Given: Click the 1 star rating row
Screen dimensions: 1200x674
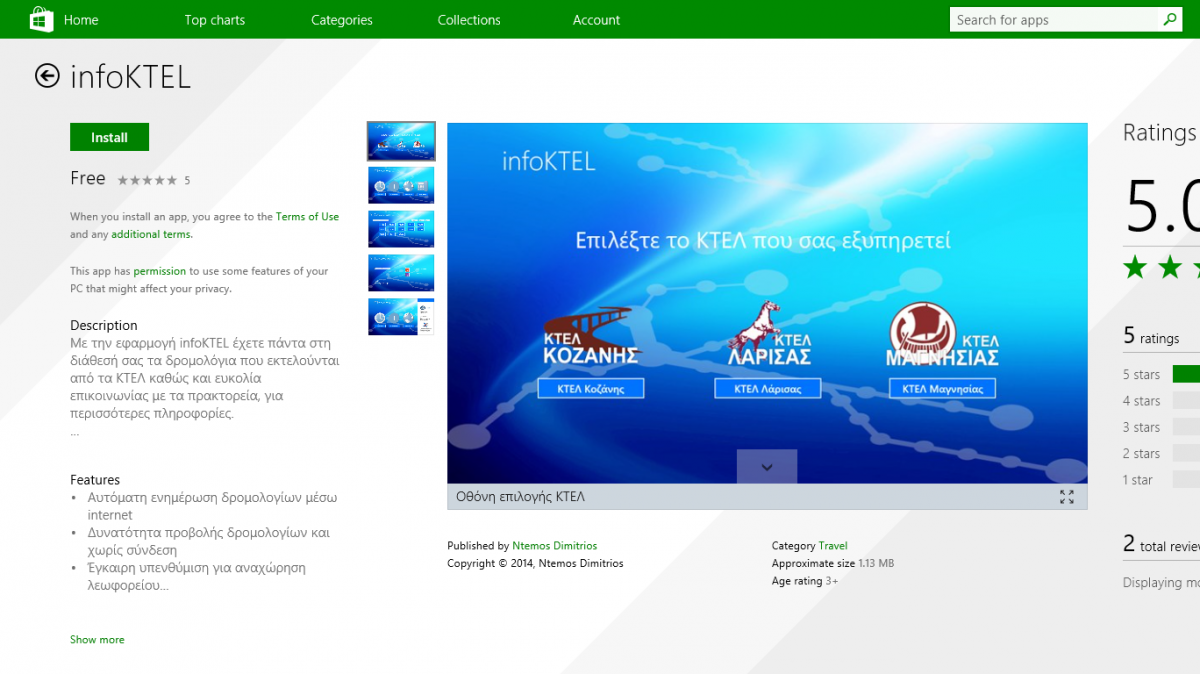Looking at the screenshot, I should (x=1160, y=480).
